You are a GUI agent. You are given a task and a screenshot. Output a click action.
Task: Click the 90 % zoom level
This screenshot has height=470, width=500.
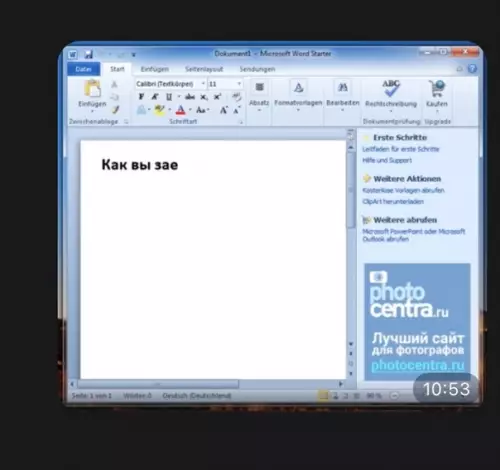[374, 396]
